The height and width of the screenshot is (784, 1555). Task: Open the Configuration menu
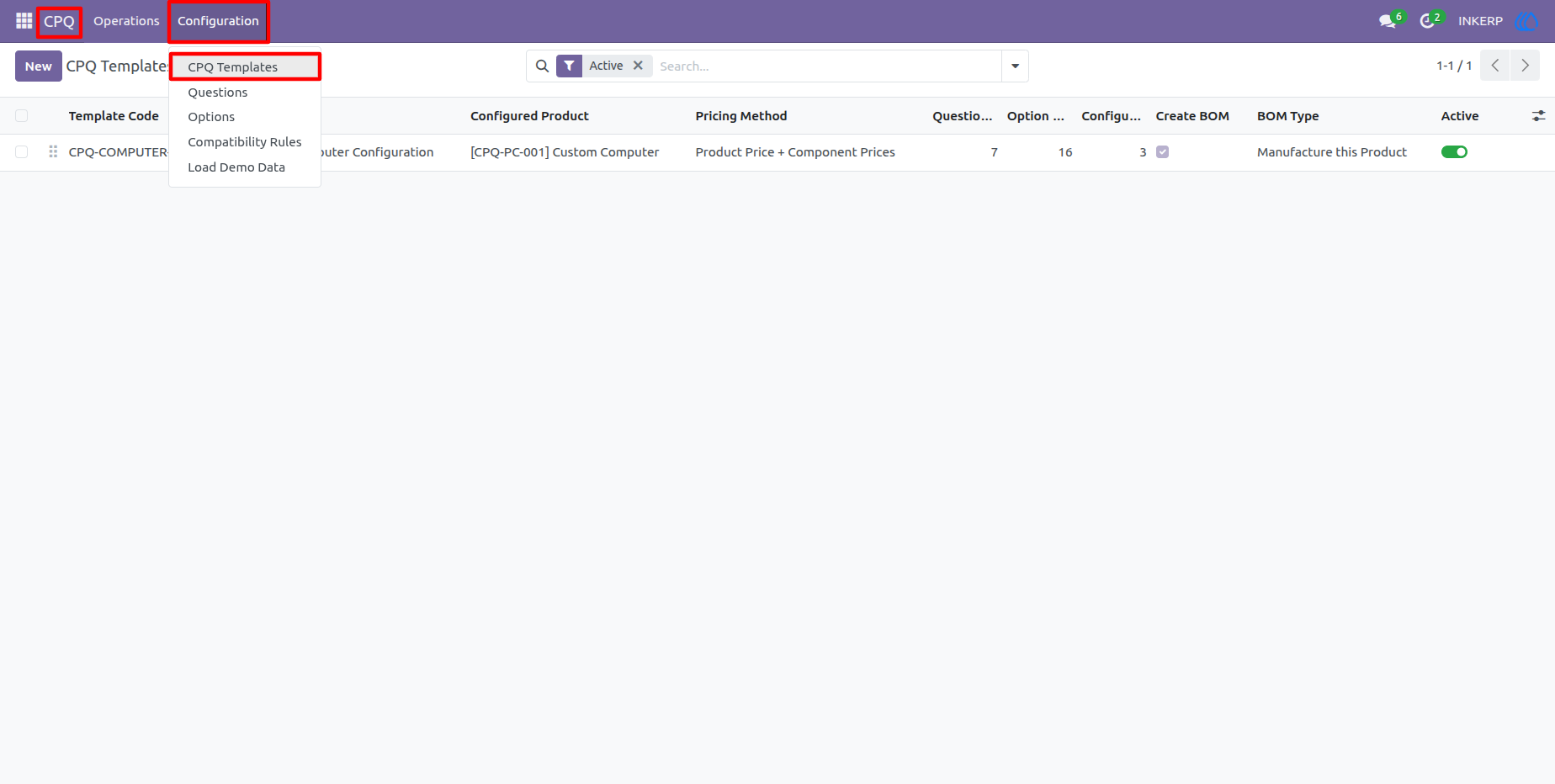(218, 21)
